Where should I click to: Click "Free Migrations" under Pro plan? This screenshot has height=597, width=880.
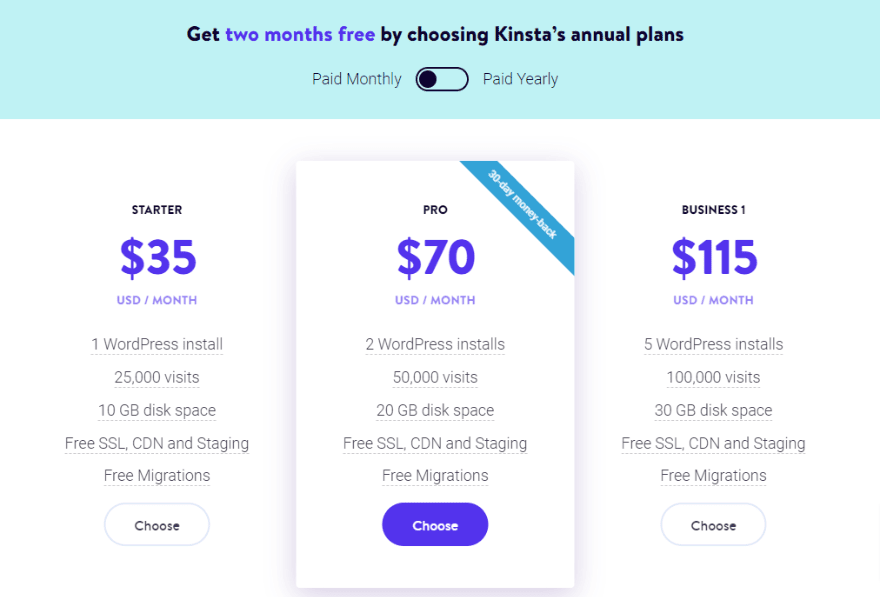point(435,476)
